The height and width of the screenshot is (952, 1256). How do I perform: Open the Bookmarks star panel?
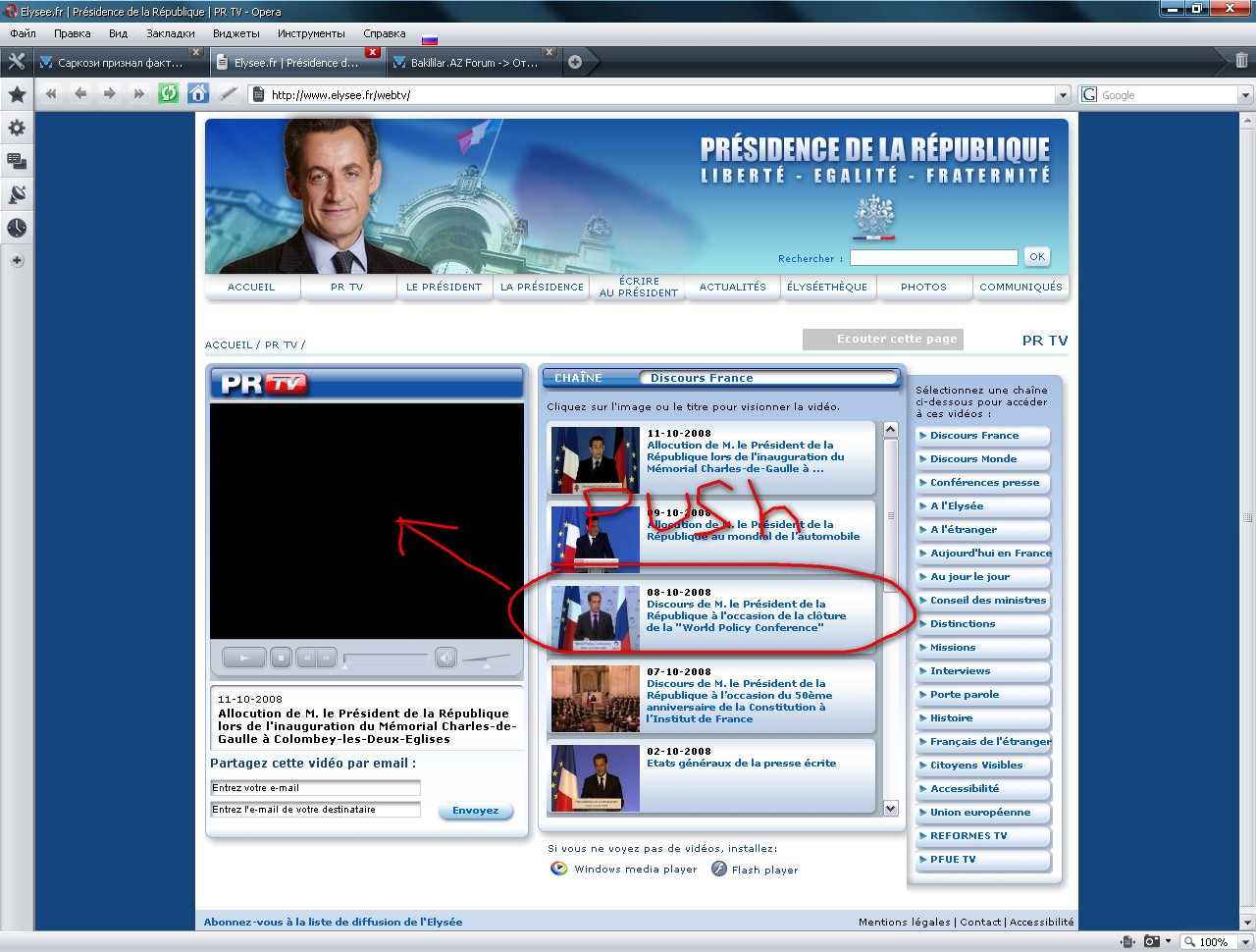pyautogui.click(x=17, y=94)
